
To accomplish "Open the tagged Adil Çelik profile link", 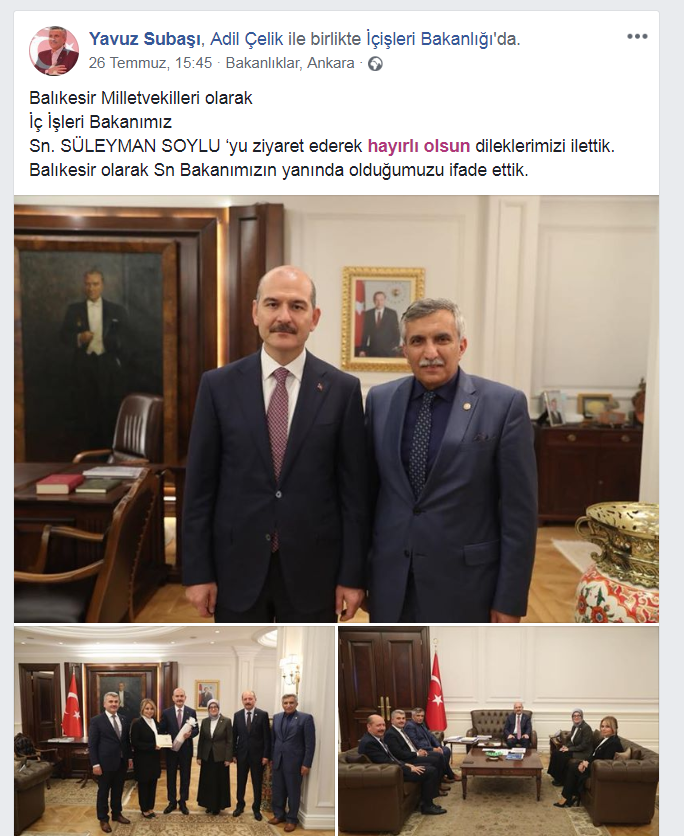I will coord(247,38).
